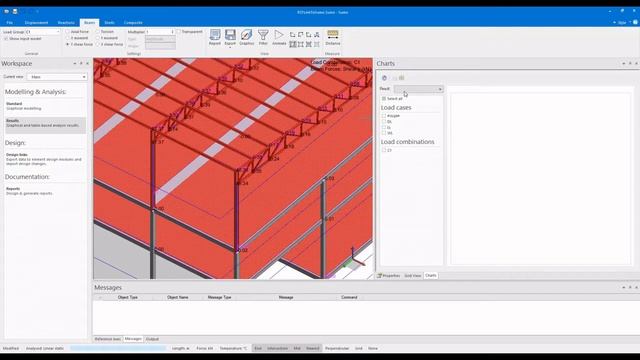The image size is (640, 360).
Task: Open the Export dropdown arrow
Action: 230,47
